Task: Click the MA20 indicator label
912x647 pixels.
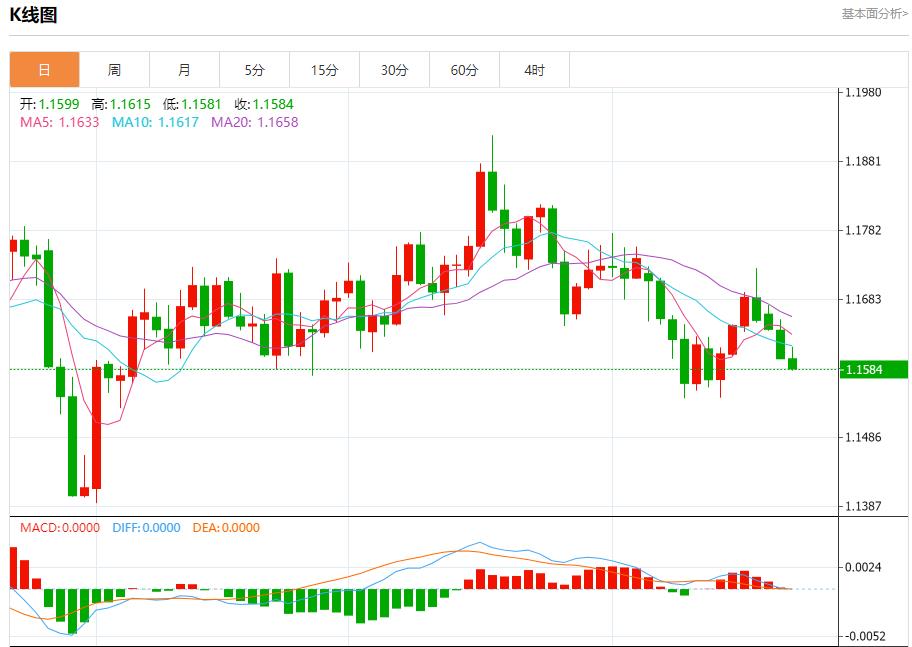Action: pos(254,122)
